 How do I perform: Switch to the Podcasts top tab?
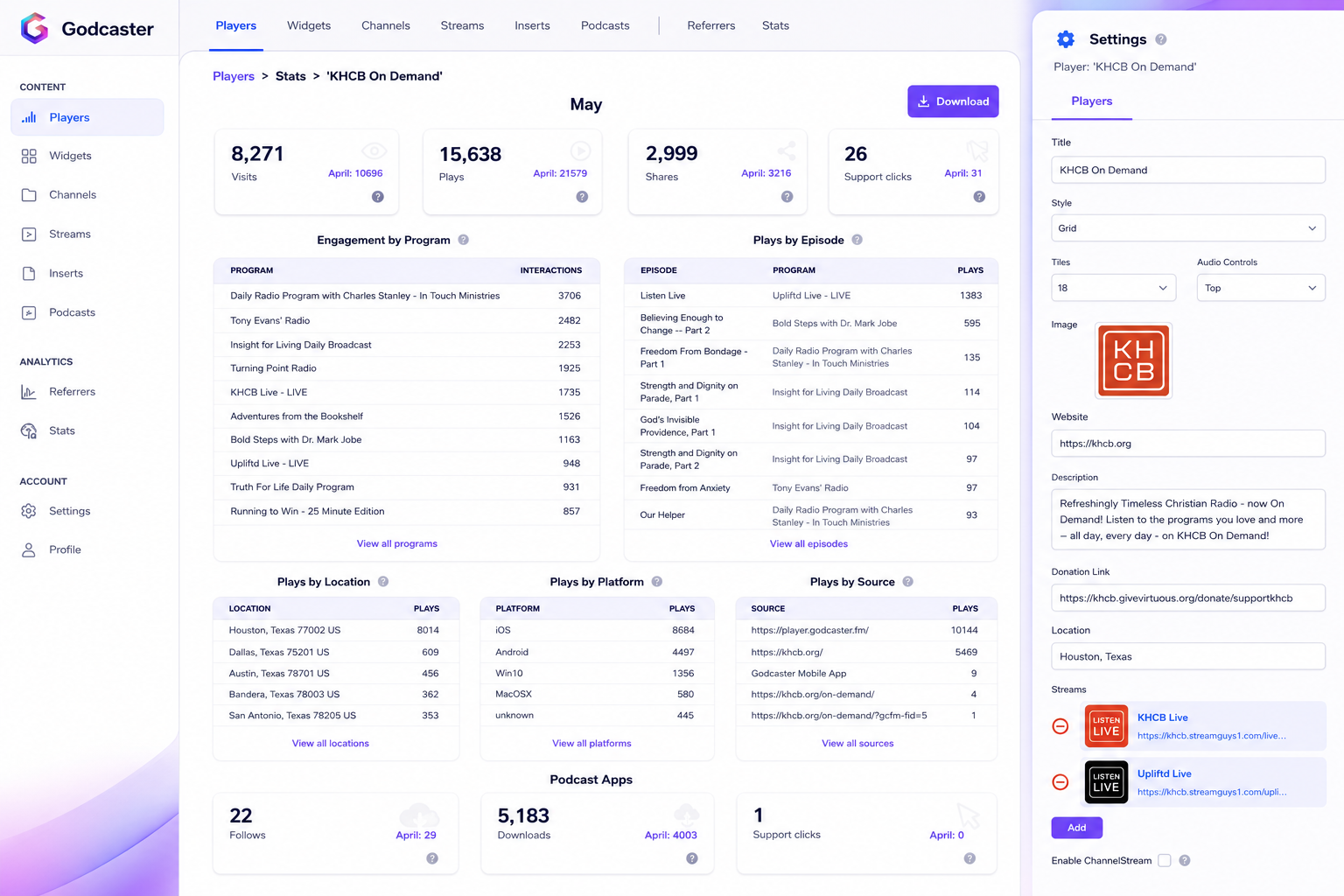pyautogui.click(x=605, y=25)
